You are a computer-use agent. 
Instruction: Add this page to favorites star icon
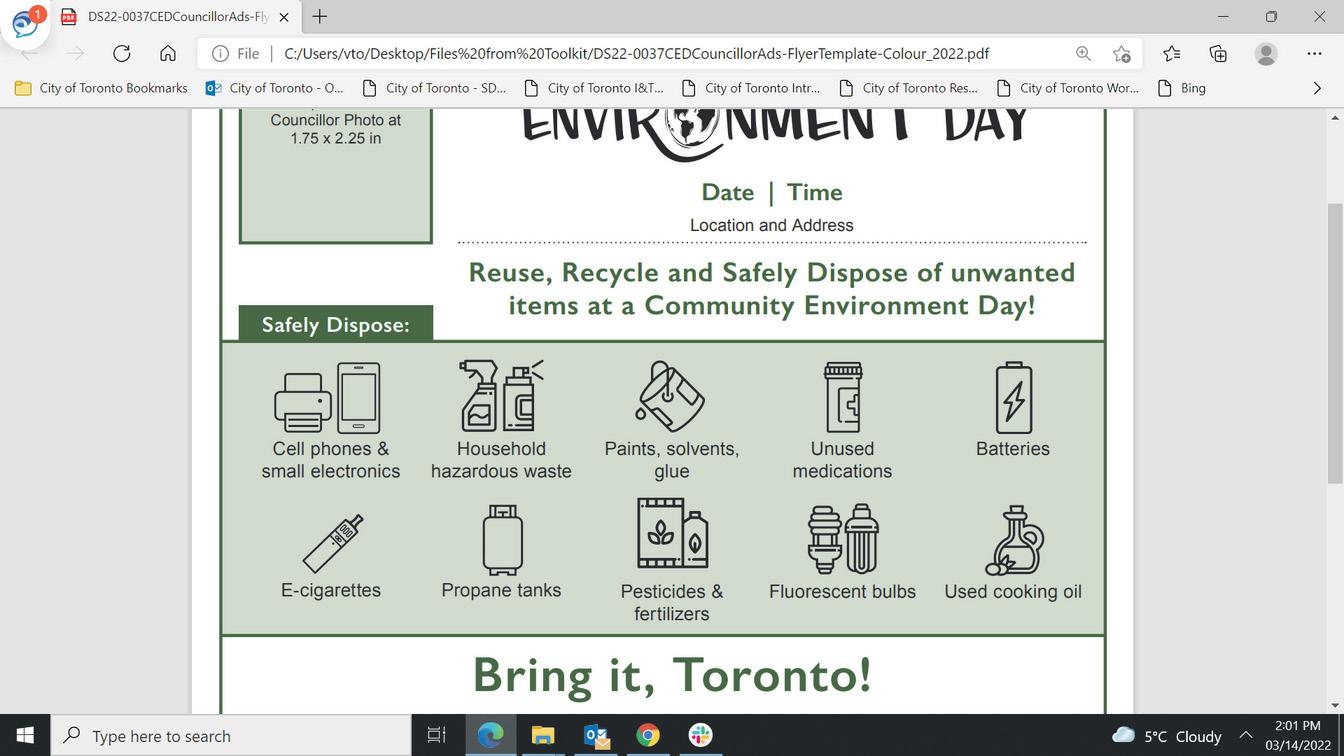[1122, 54]
